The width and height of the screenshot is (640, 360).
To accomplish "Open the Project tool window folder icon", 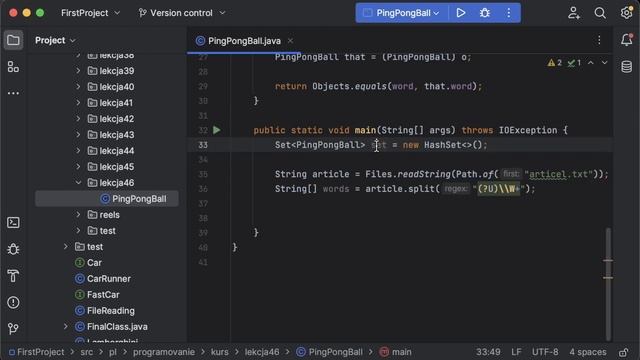I will (13, 40).
